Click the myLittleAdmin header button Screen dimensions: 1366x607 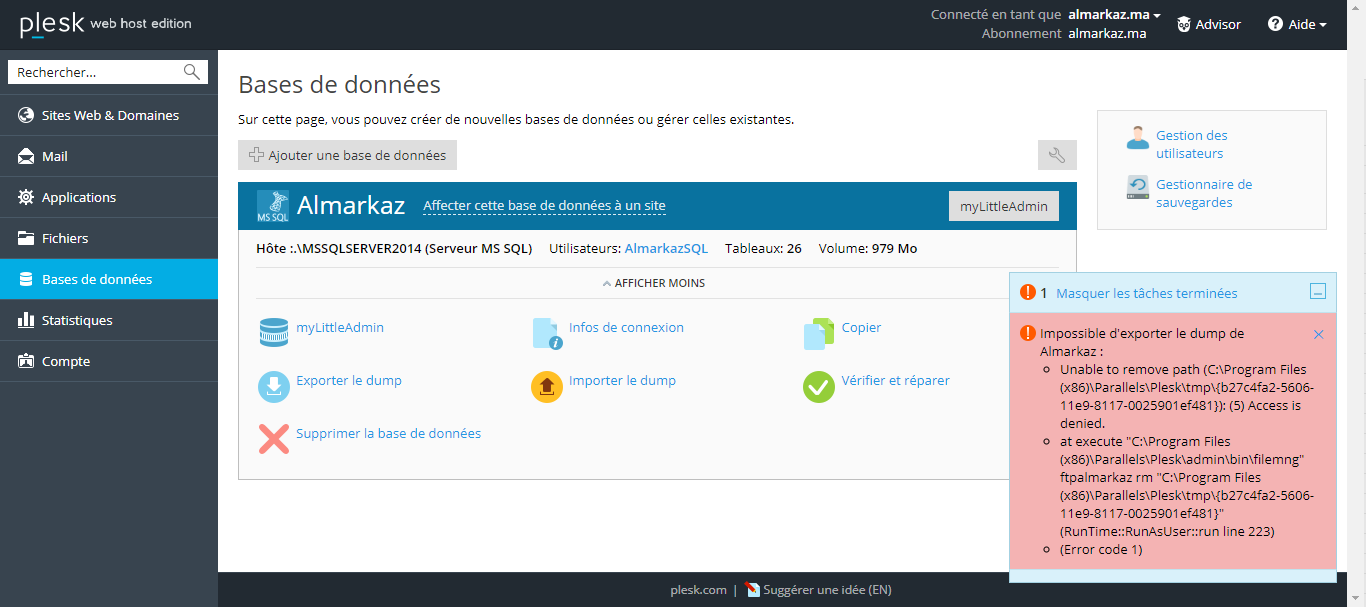[x=1003, y=206]
